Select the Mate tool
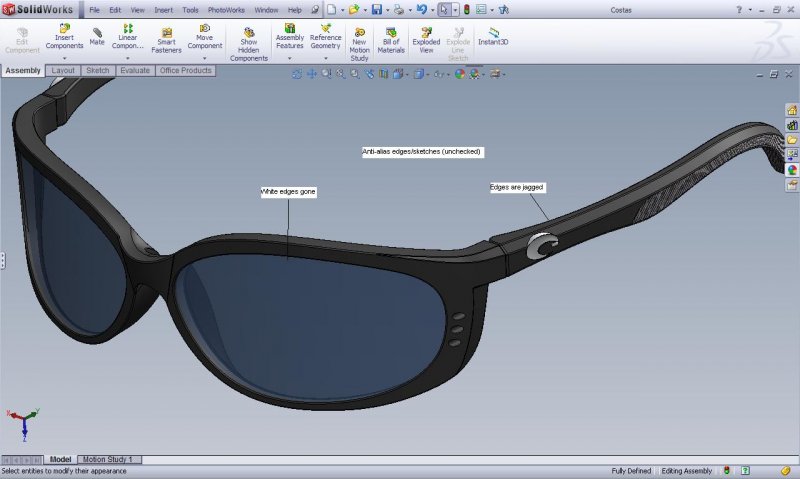This screenshot has height=479, width=800. [97, 37]
